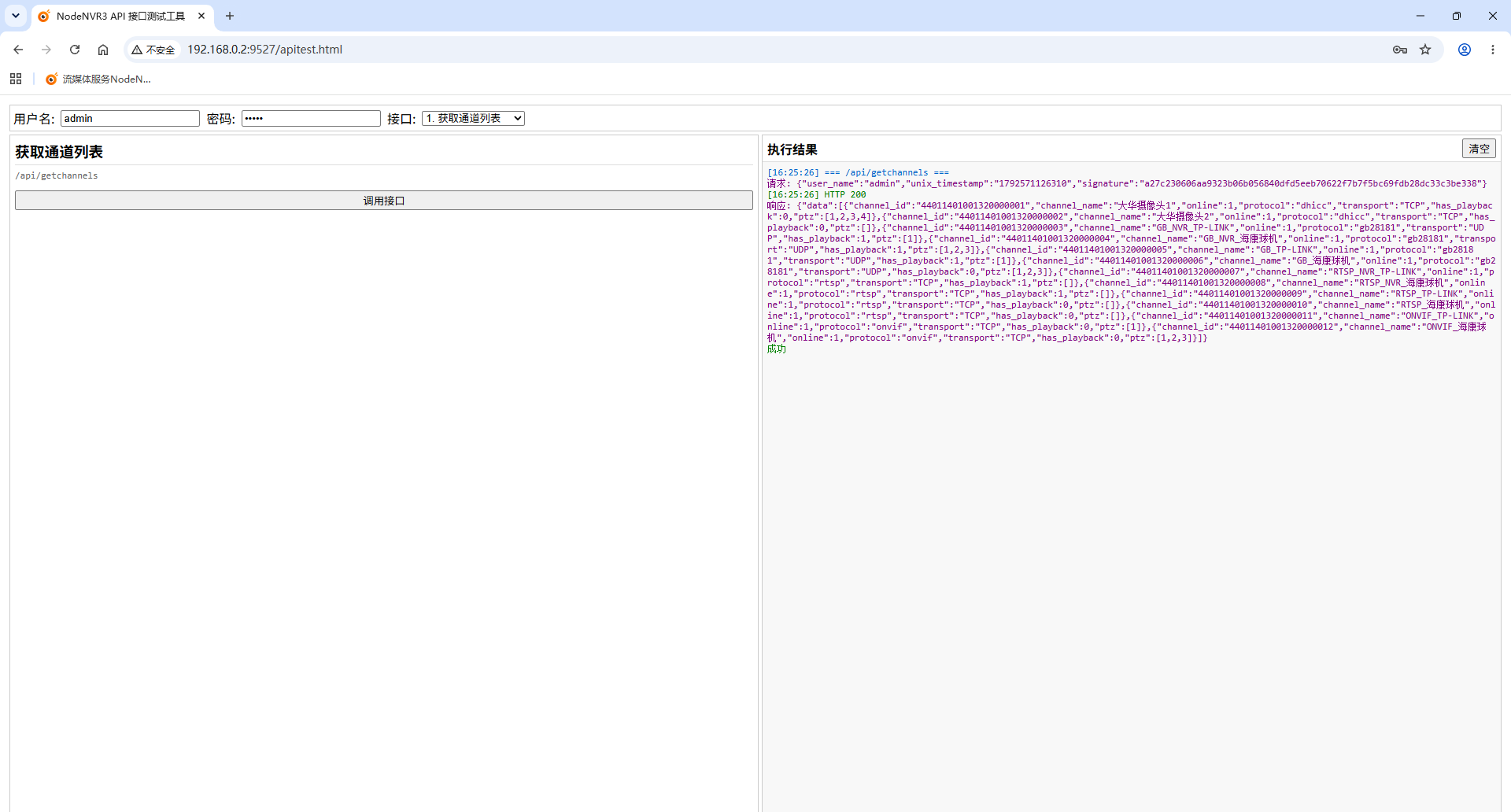Open the saved passwords key icon

point(1400,50)
